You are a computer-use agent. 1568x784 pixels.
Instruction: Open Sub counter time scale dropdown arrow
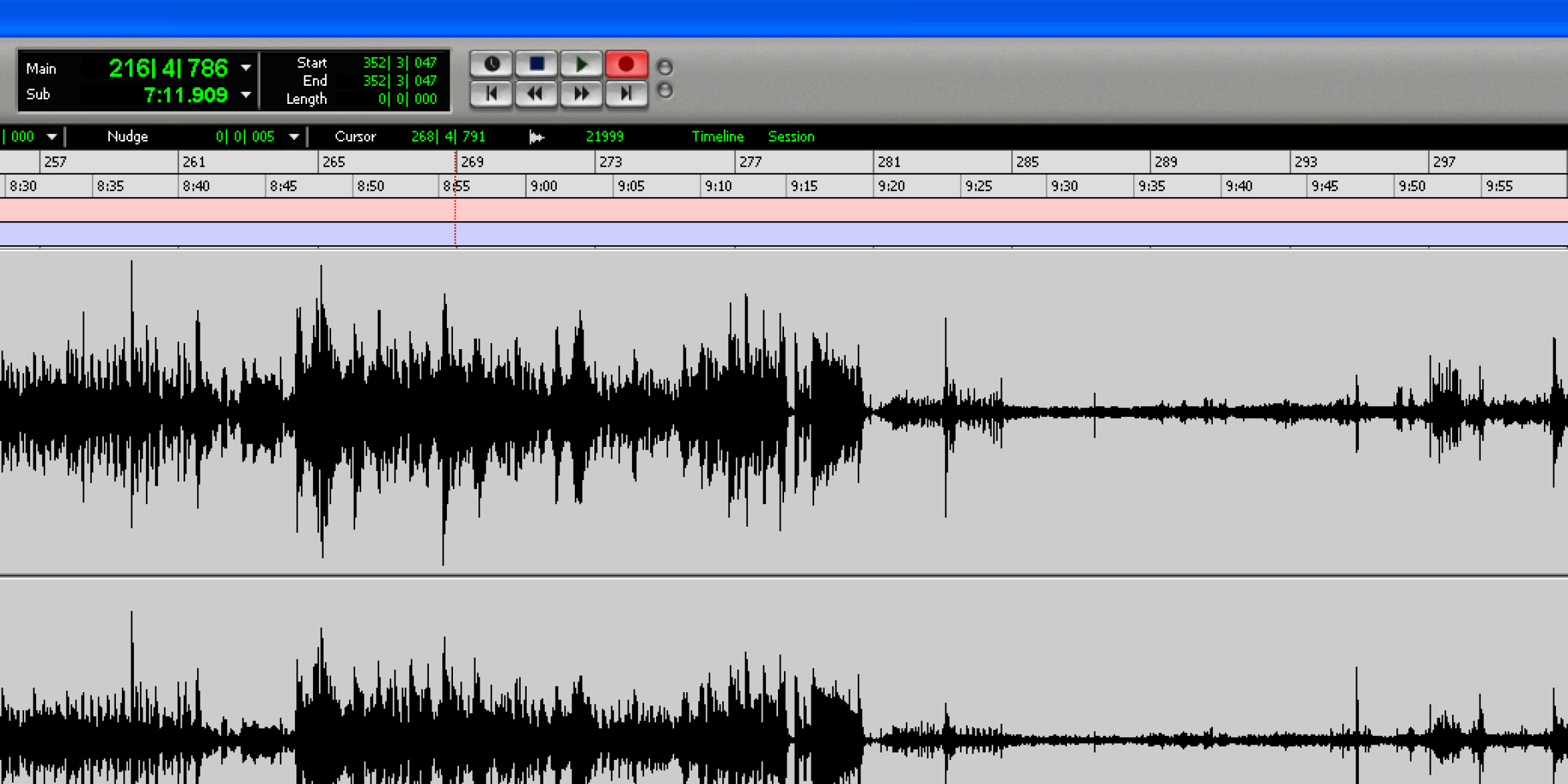click(x=246, y=94)
